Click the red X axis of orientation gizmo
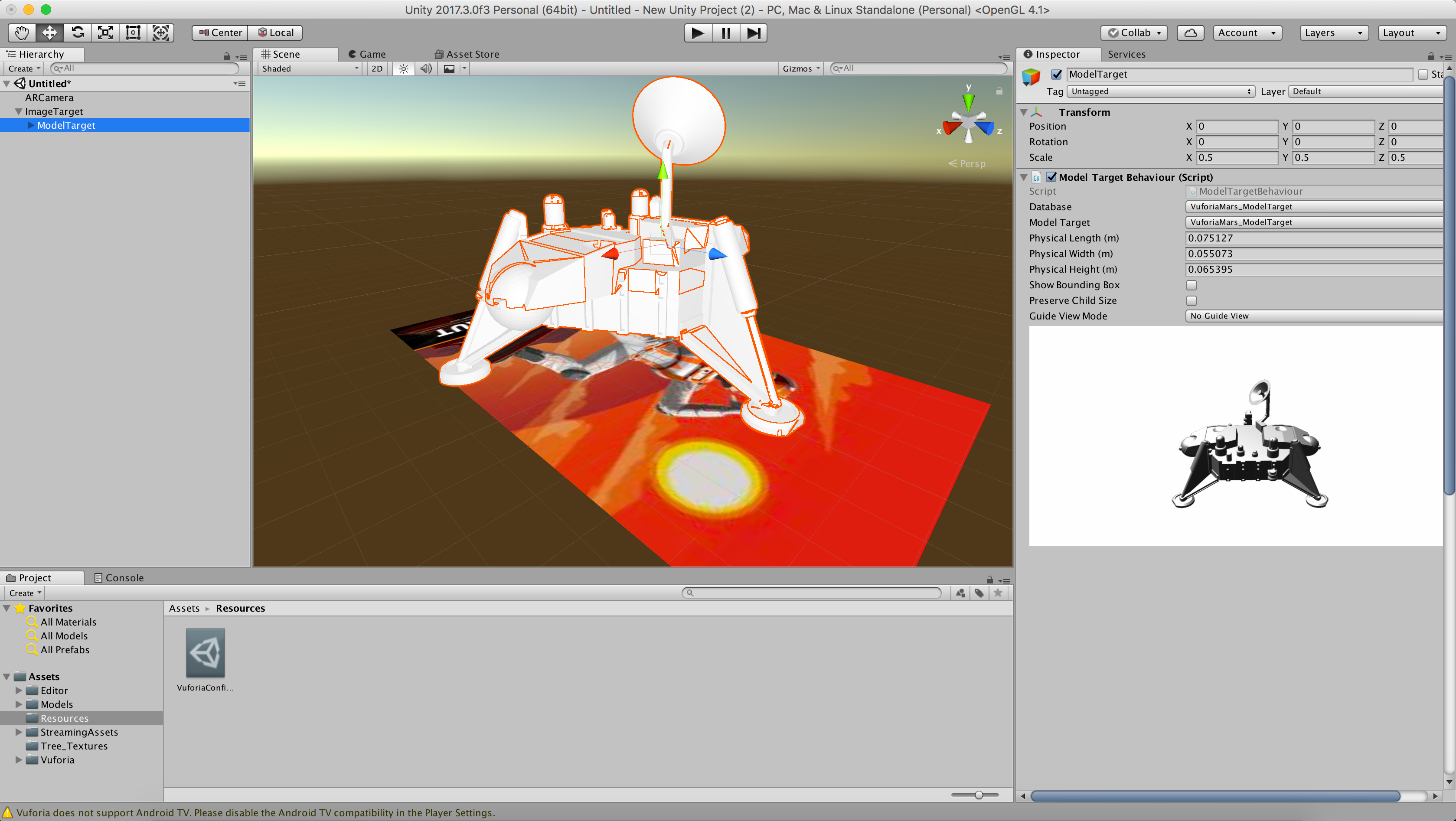 951,128
